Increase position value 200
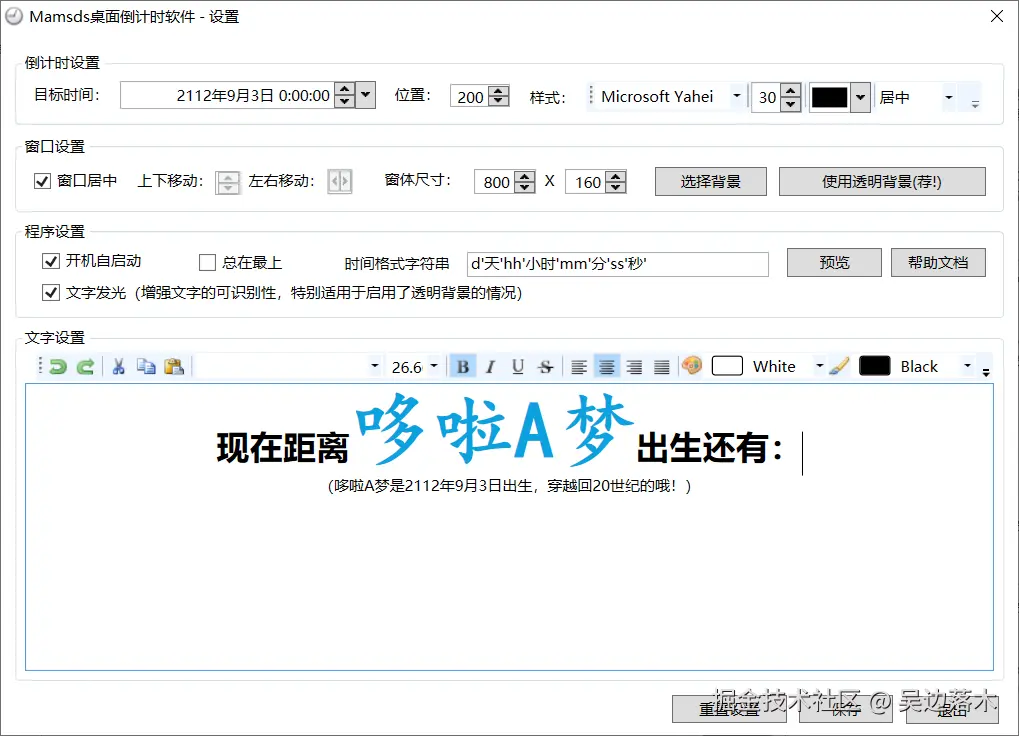 pos(498,90)
